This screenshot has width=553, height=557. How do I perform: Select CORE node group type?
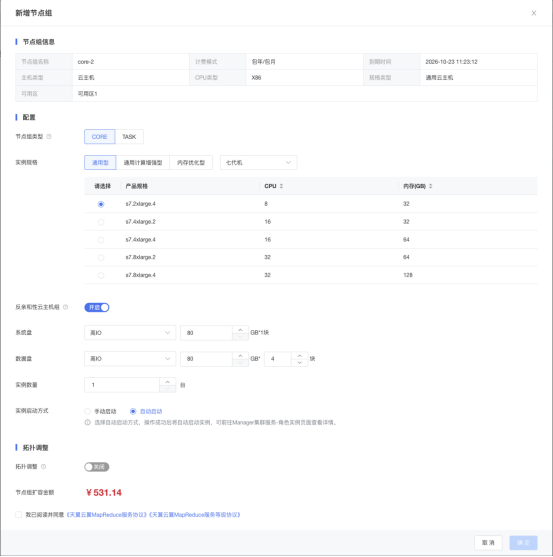99,137
